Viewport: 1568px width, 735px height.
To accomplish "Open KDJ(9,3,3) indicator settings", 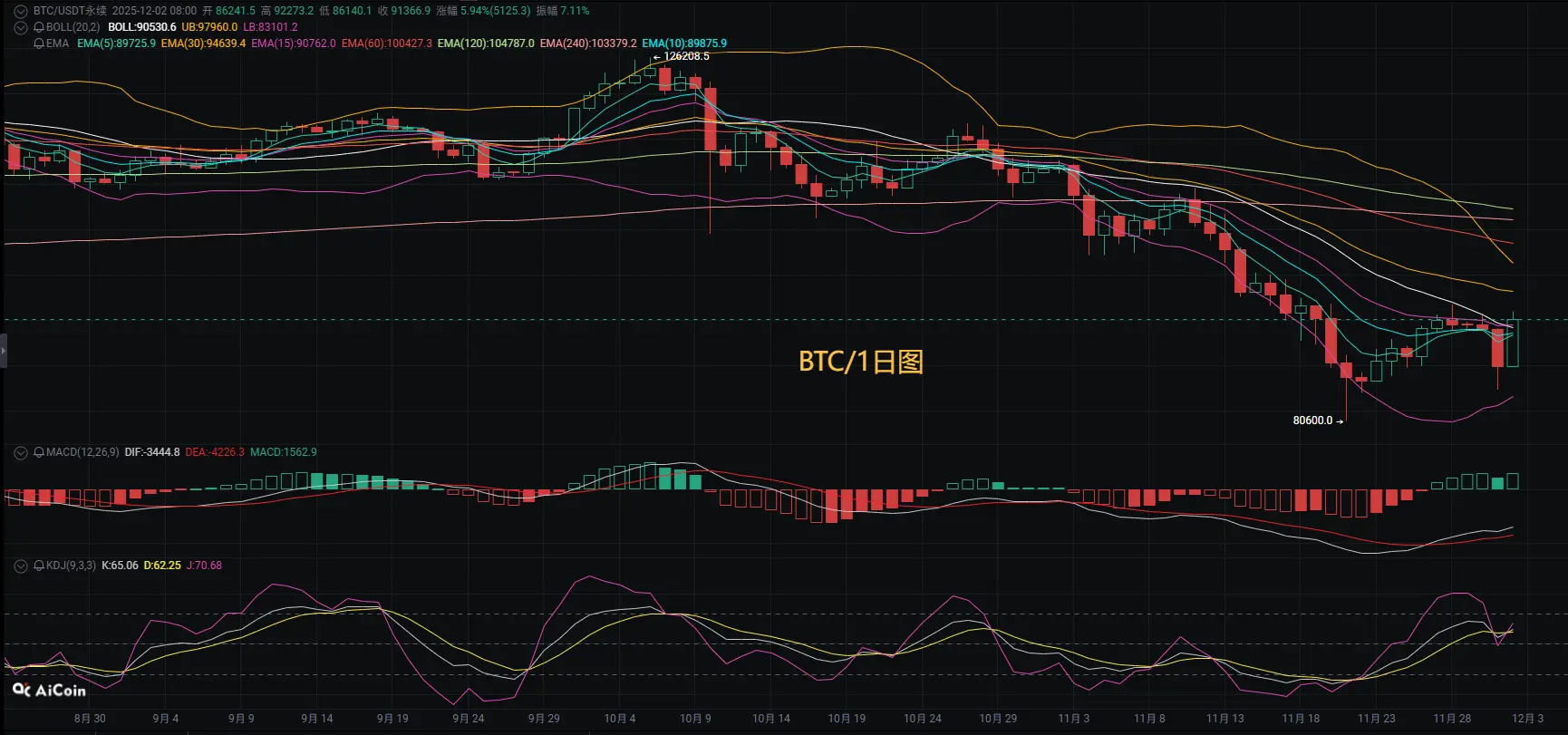I will coord(71,566).
